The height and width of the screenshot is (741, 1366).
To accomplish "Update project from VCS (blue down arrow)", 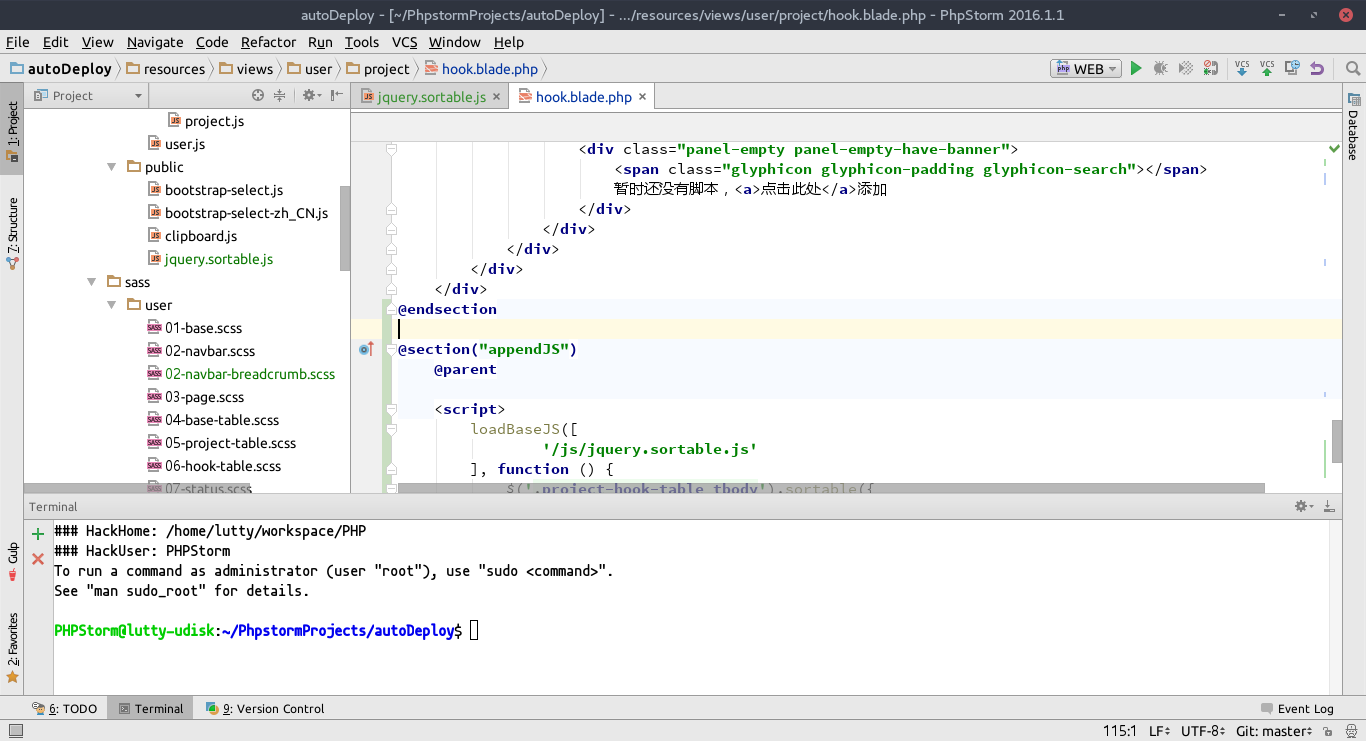I will pos(1242,68).
